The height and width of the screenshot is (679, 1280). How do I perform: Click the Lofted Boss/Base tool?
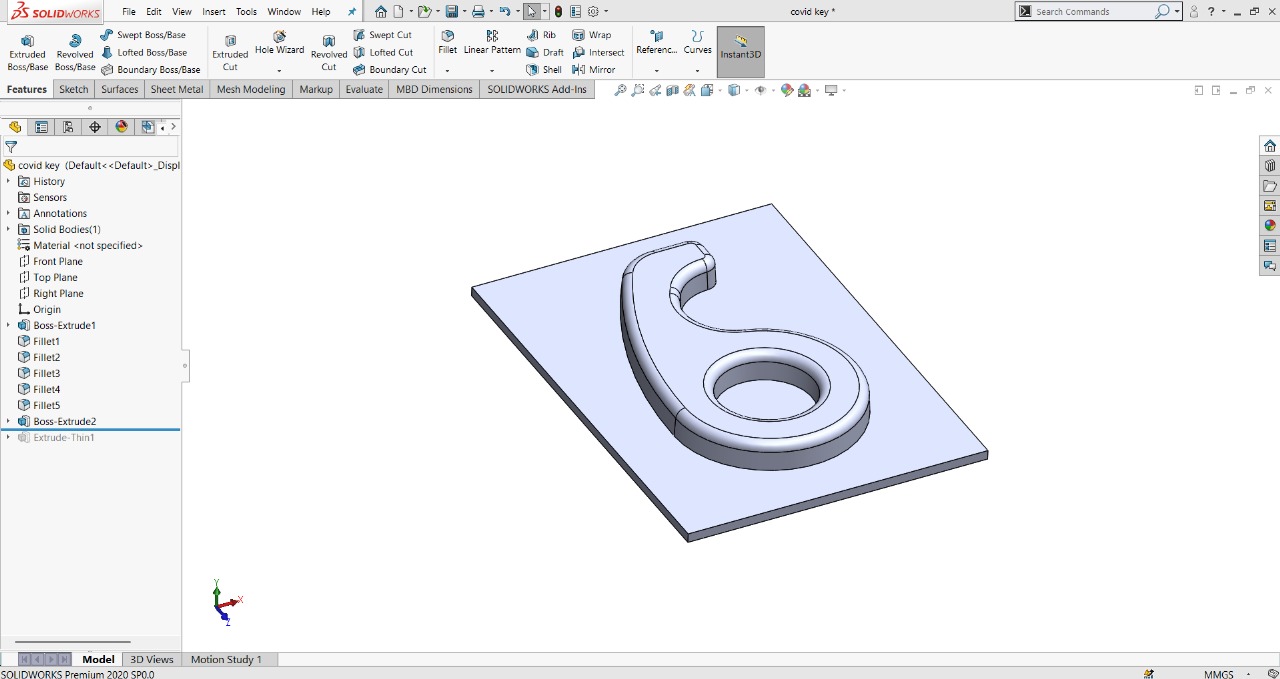pyautogui.click(x=143, y=52)
